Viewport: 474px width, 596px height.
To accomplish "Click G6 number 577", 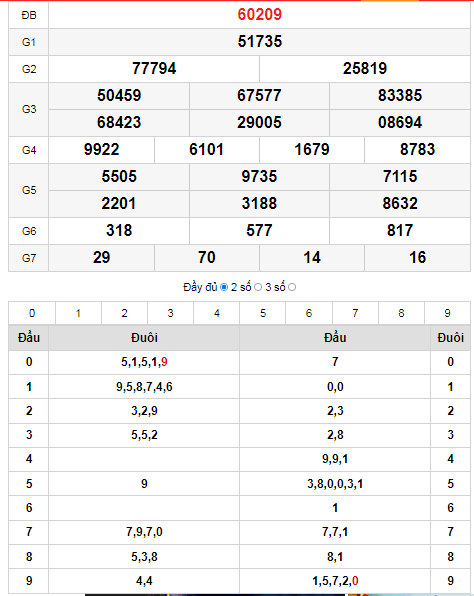I will [259, 230].
